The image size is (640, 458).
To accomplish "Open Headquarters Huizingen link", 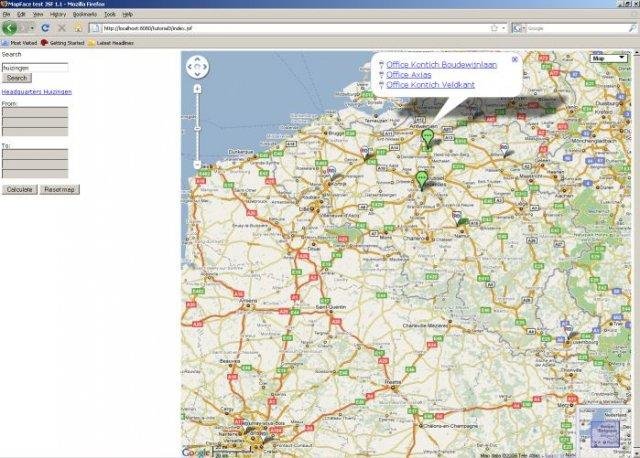I will [x=37, y=92].
